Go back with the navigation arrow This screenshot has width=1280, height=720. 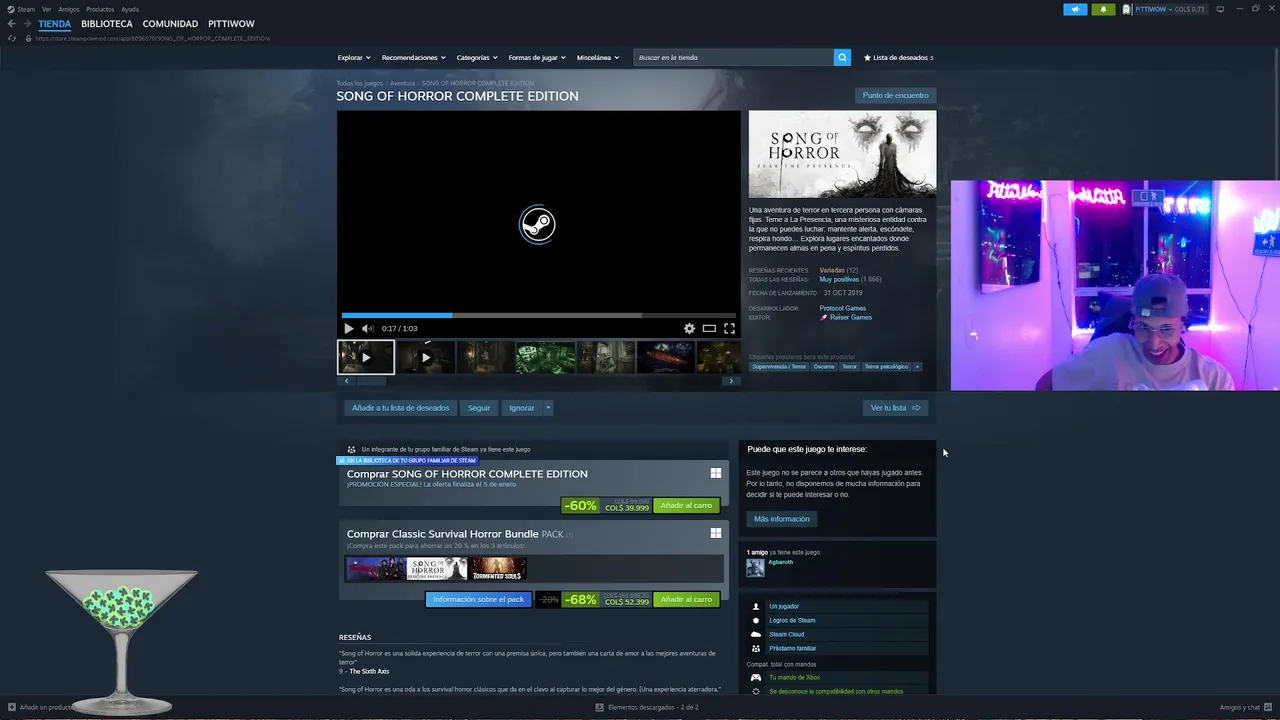click(x=12, y=24)
